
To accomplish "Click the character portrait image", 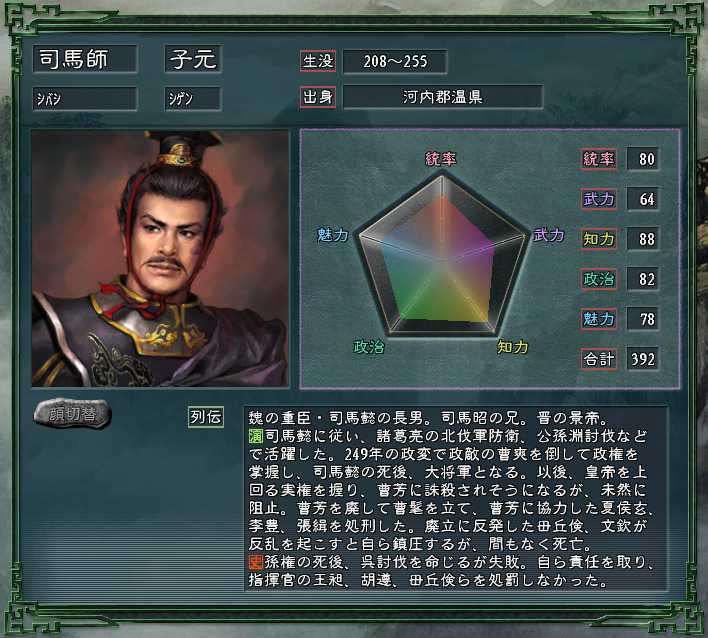I will pos(160,259).
